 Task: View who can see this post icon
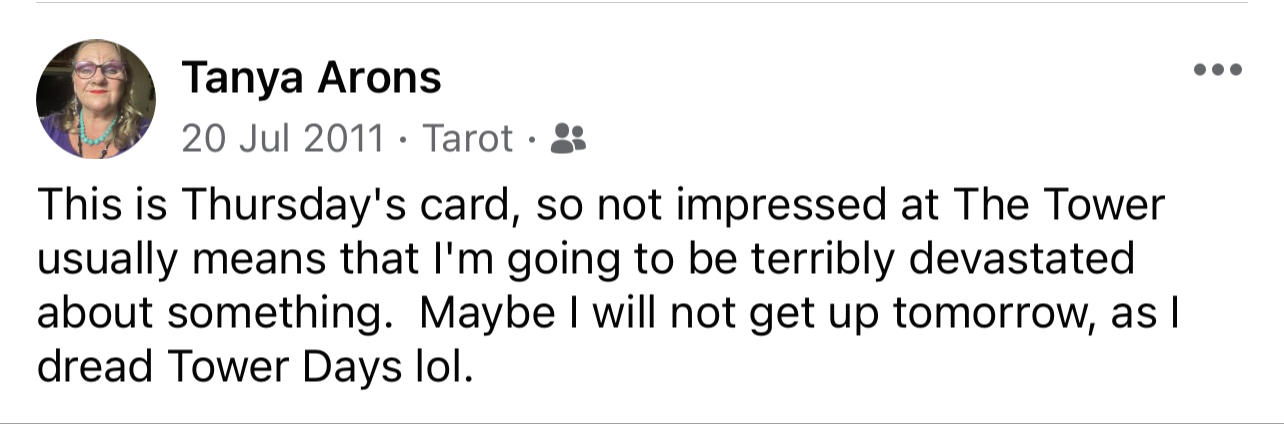tap(569, 138)
